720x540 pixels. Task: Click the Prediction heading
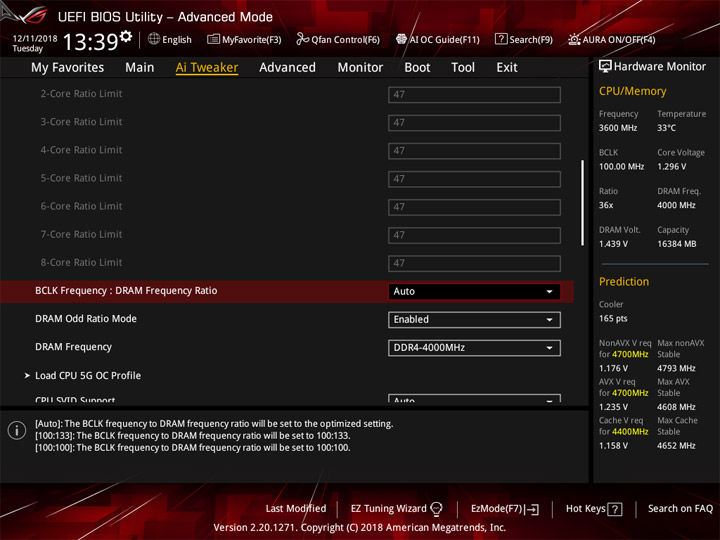coord(624,281)
